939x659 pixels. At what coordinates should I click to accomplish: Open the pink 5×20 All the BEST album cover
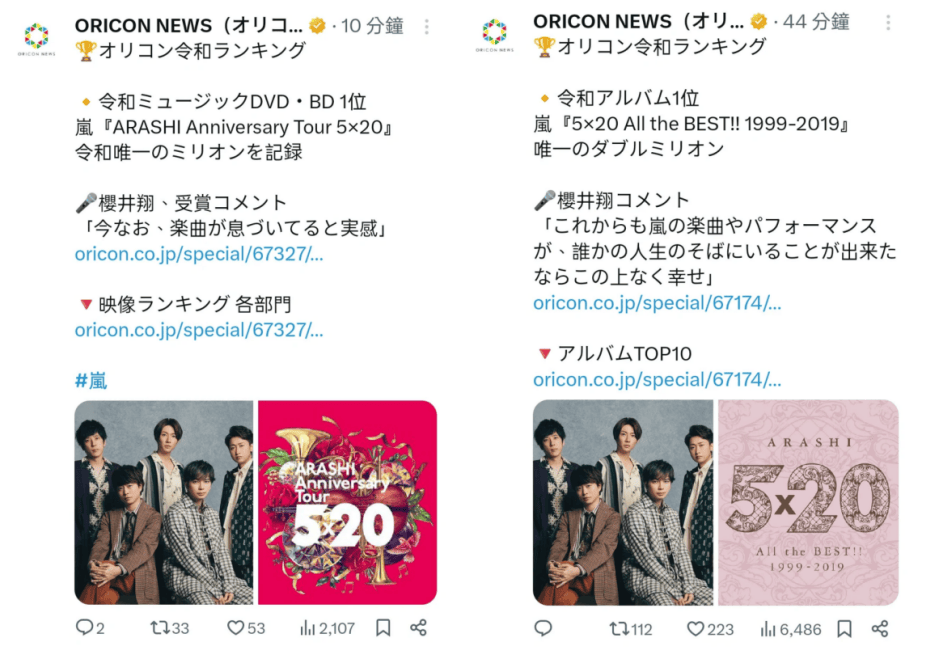click(x=808, y=502)
